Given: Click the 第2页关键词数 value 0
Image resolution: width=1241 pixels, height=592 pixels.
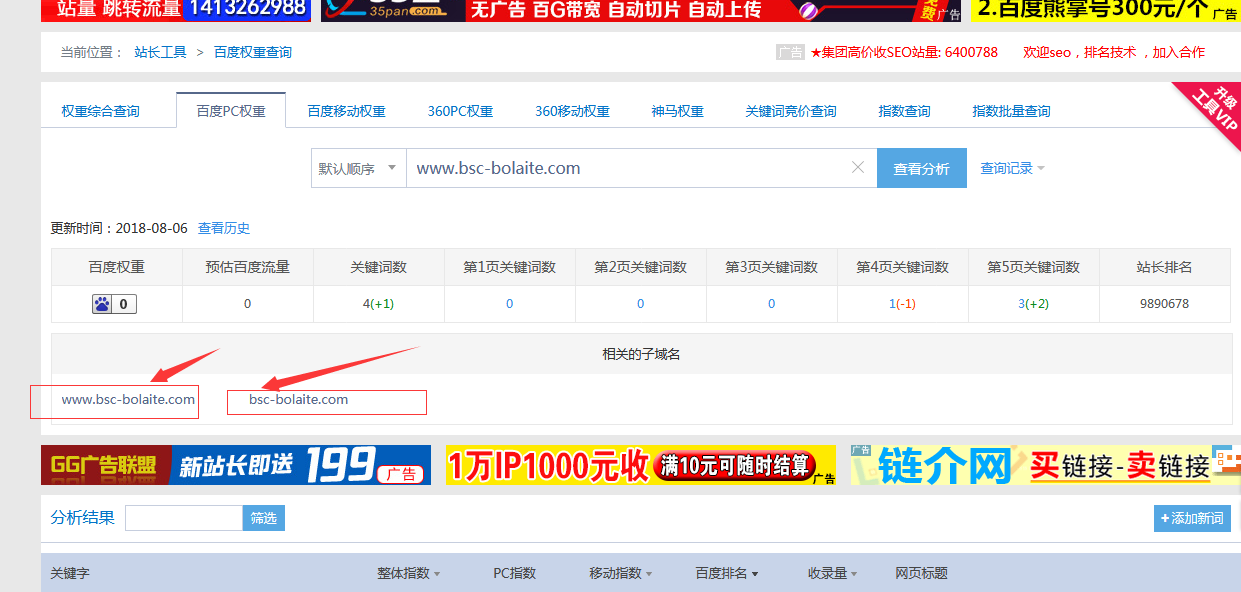Looking at the screenshot, I should click(640, 304).
